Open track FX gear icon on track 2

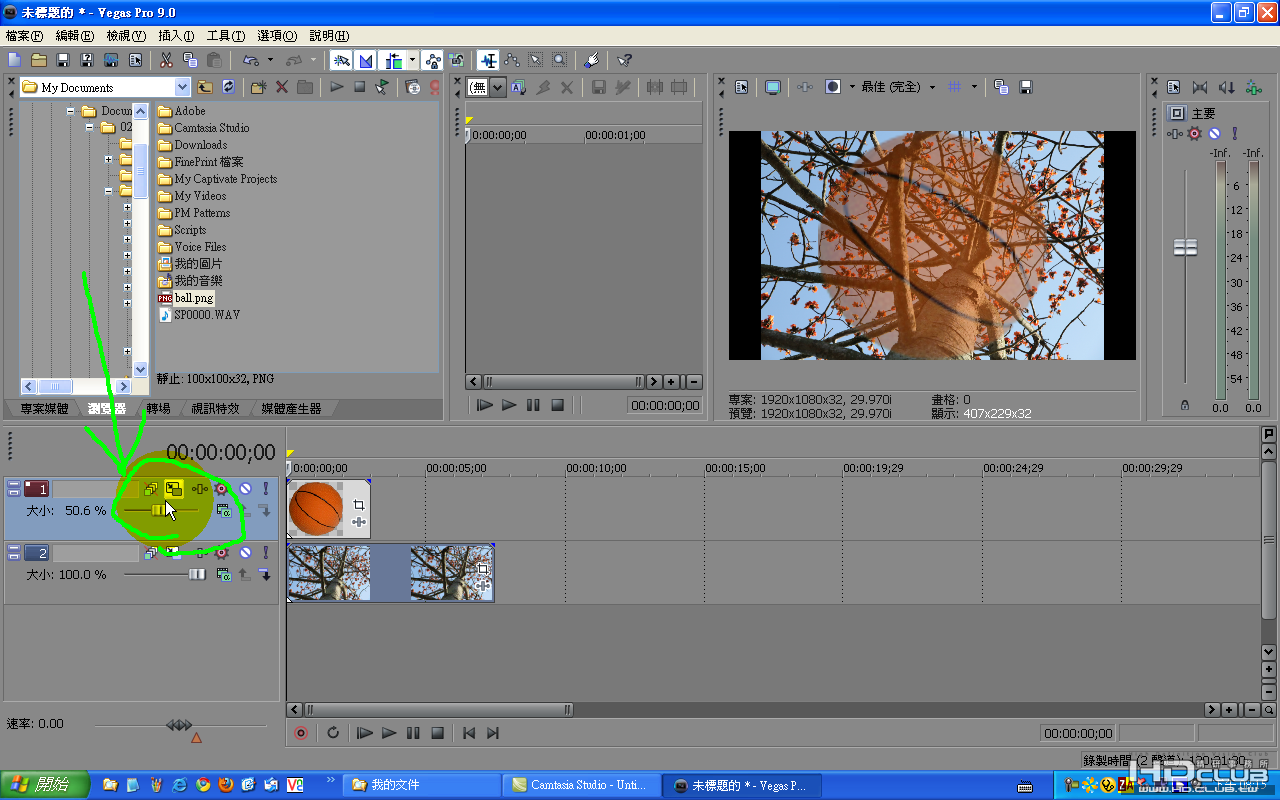coord(221,553)
